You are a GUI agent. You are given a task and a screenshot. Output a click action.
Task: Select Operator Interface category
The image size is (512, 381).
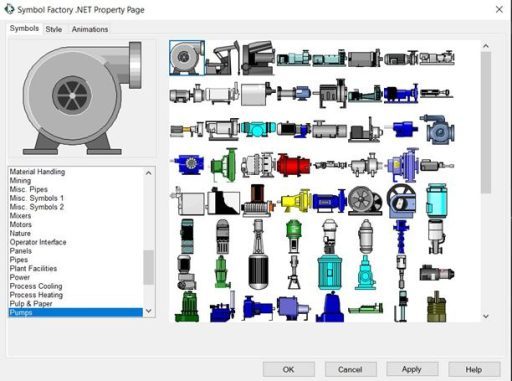[38, 242]
